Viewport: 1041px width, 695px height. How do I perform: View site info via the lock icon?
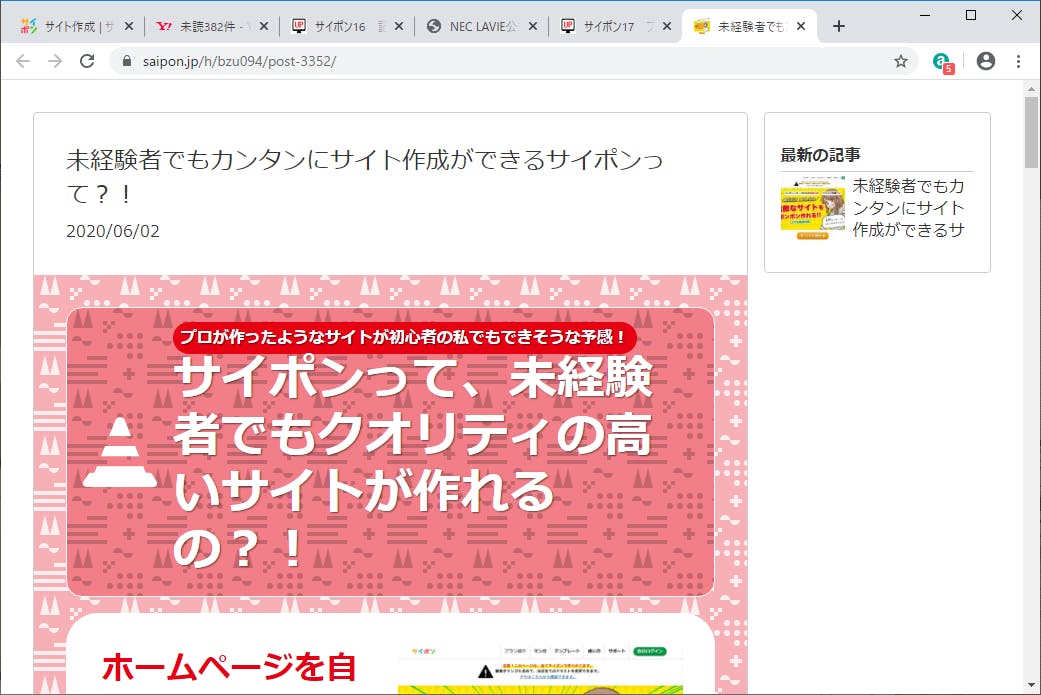127,61
